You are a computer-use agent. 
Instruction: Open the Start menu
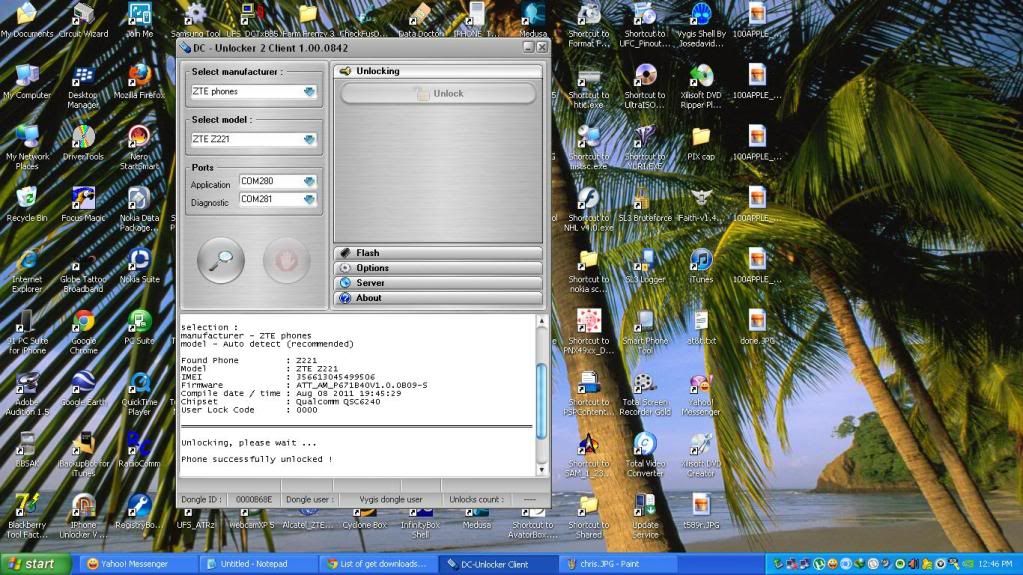tap(35, 564)
